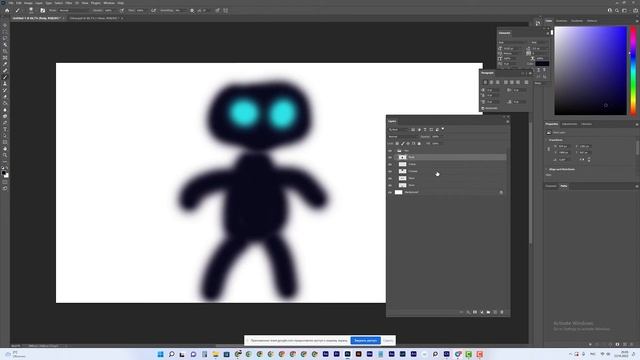Open the Windows Start menu
The image size is (640, 360).
pos(160,354)
